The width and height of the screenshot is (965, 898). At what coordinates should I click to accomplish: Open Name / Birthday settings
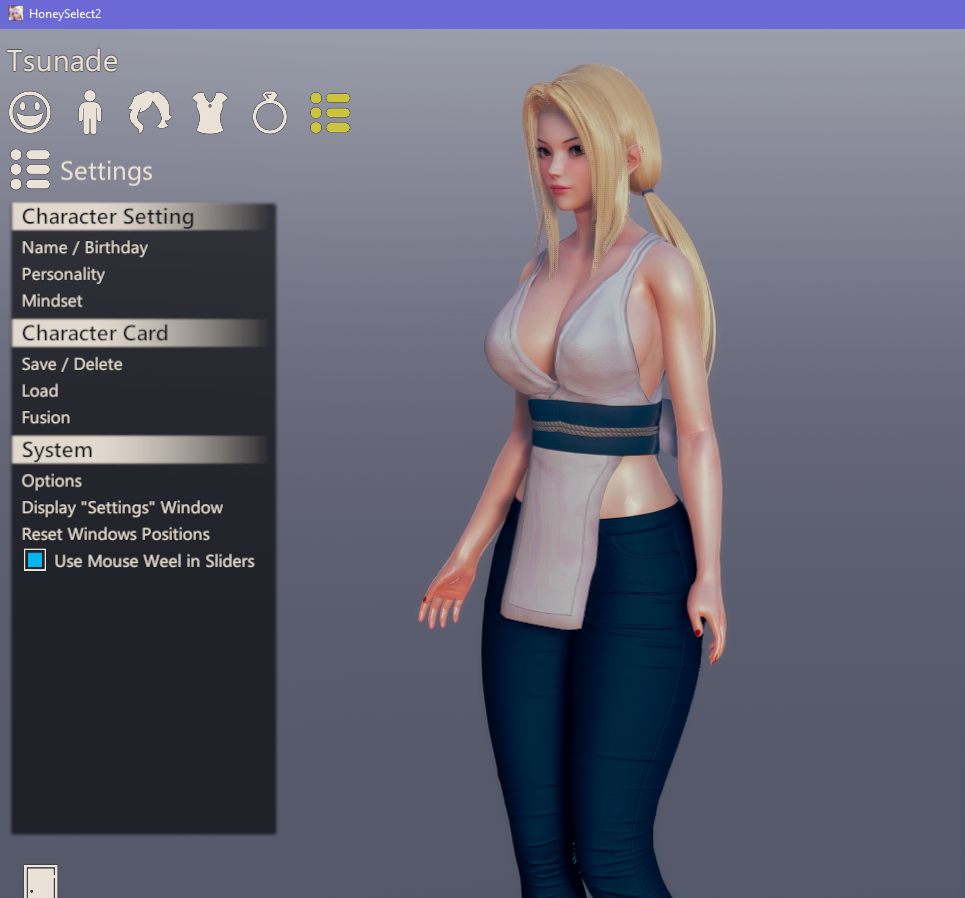coord(85,247)
